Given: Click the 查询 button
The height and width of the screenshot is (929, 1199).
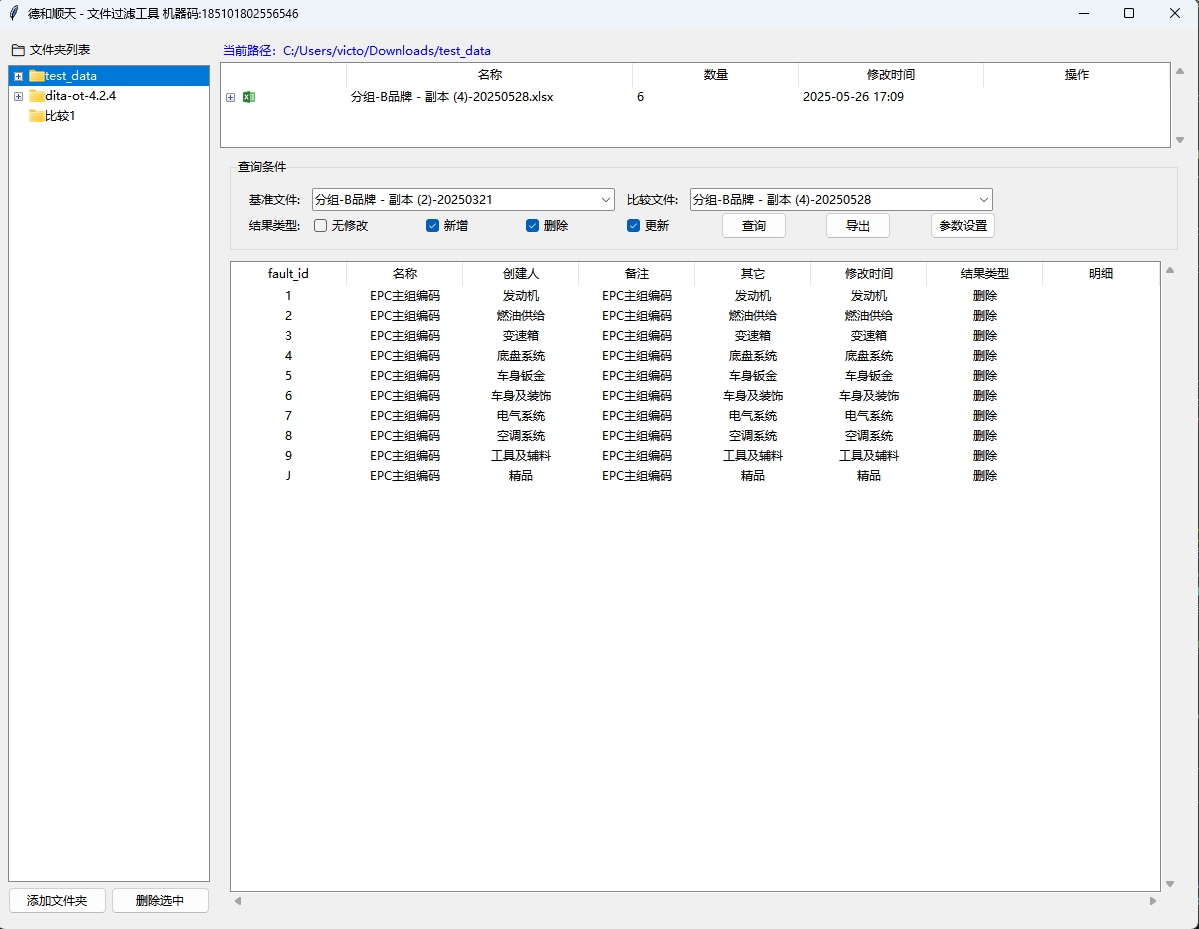Looking at the screenshot, I should point(754,226).
